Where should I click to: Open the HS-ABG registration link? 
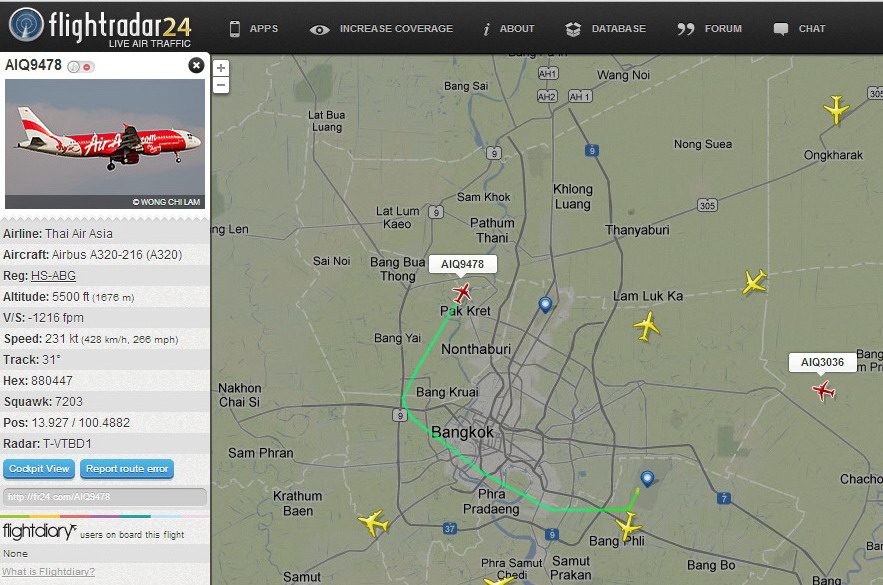[x=53, y=276]
